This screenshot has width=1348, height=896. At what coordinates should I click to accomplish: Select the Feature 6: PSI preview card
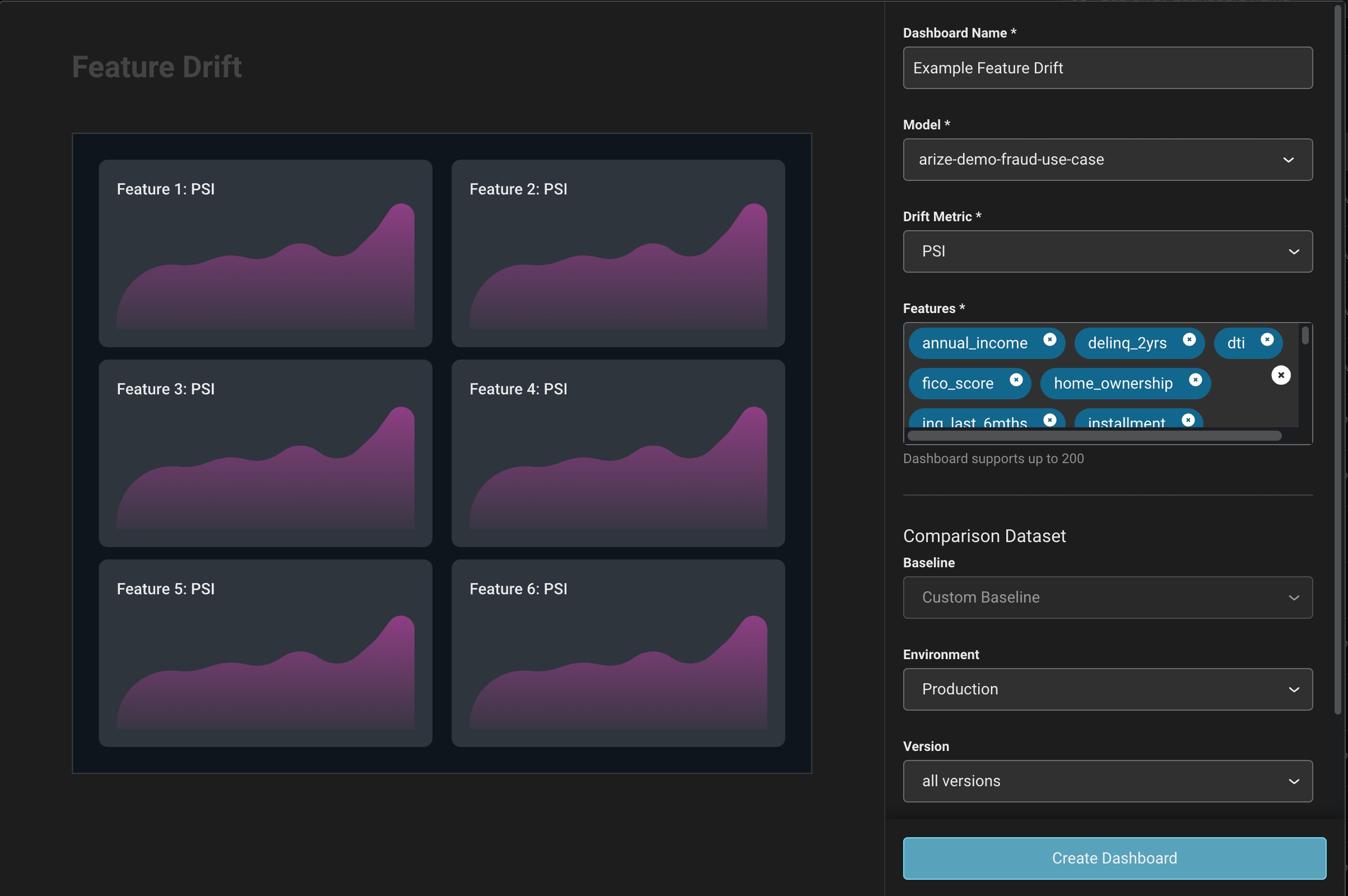click(618, 653)
